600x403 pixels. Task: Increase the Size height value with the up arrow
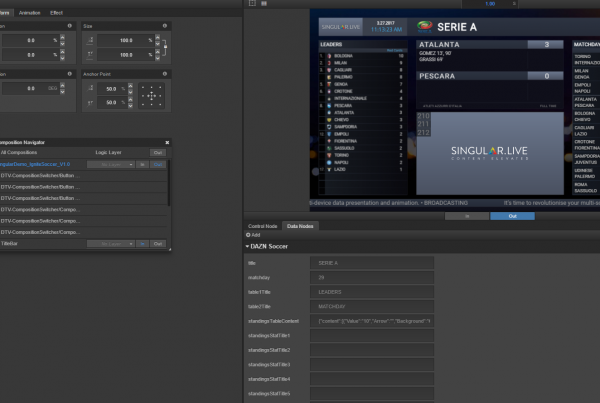coord(157,52)
